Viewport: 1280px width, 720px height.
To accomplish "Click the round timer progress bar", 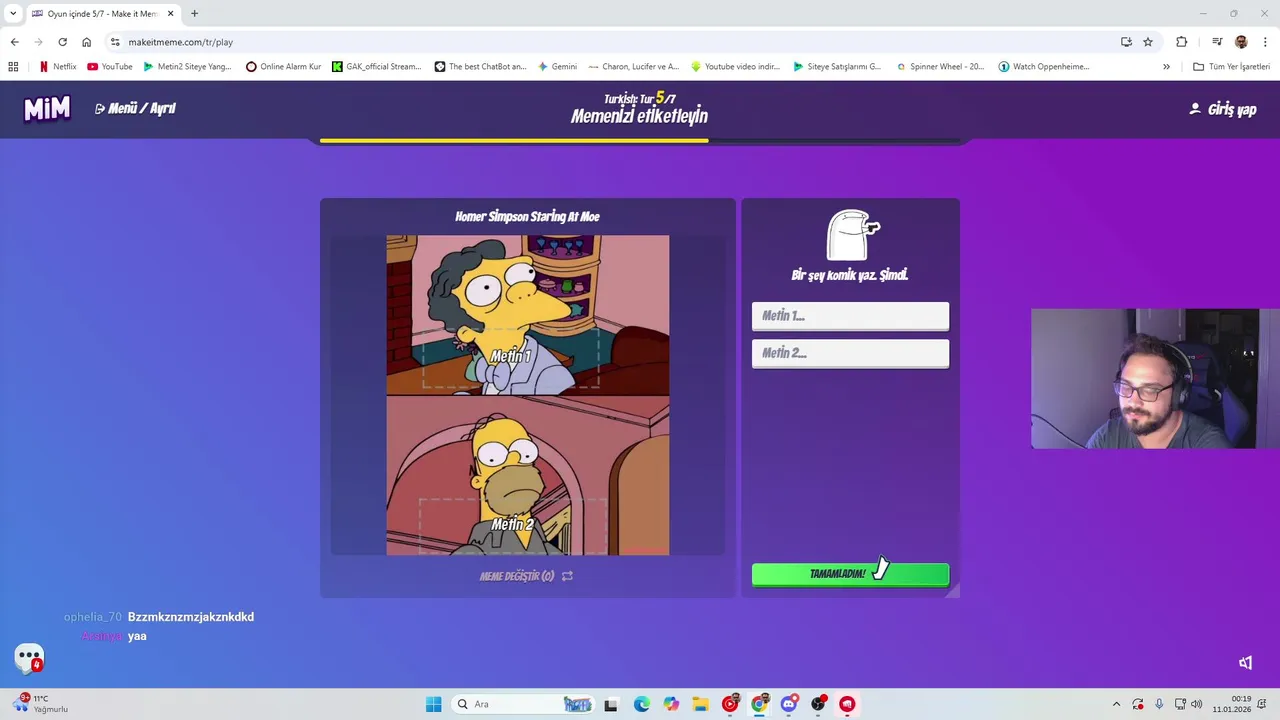I will (x=640, y=141).
